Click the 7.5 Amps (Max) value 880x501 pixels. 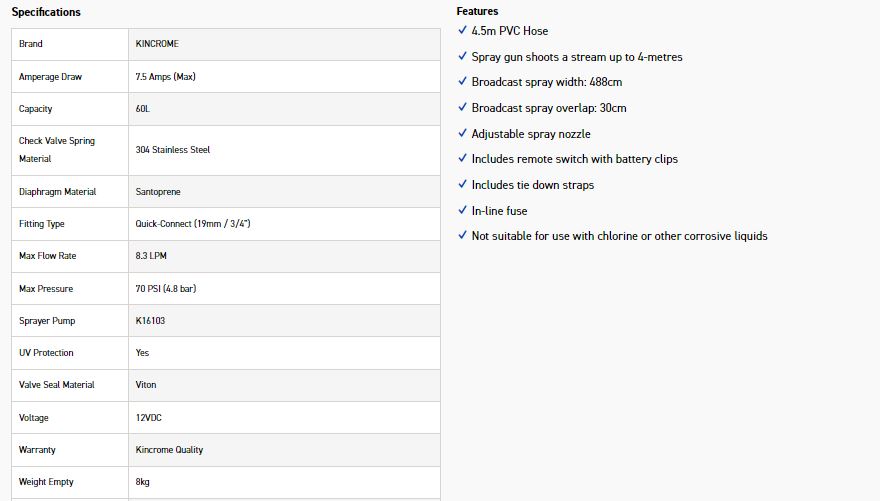165,77
